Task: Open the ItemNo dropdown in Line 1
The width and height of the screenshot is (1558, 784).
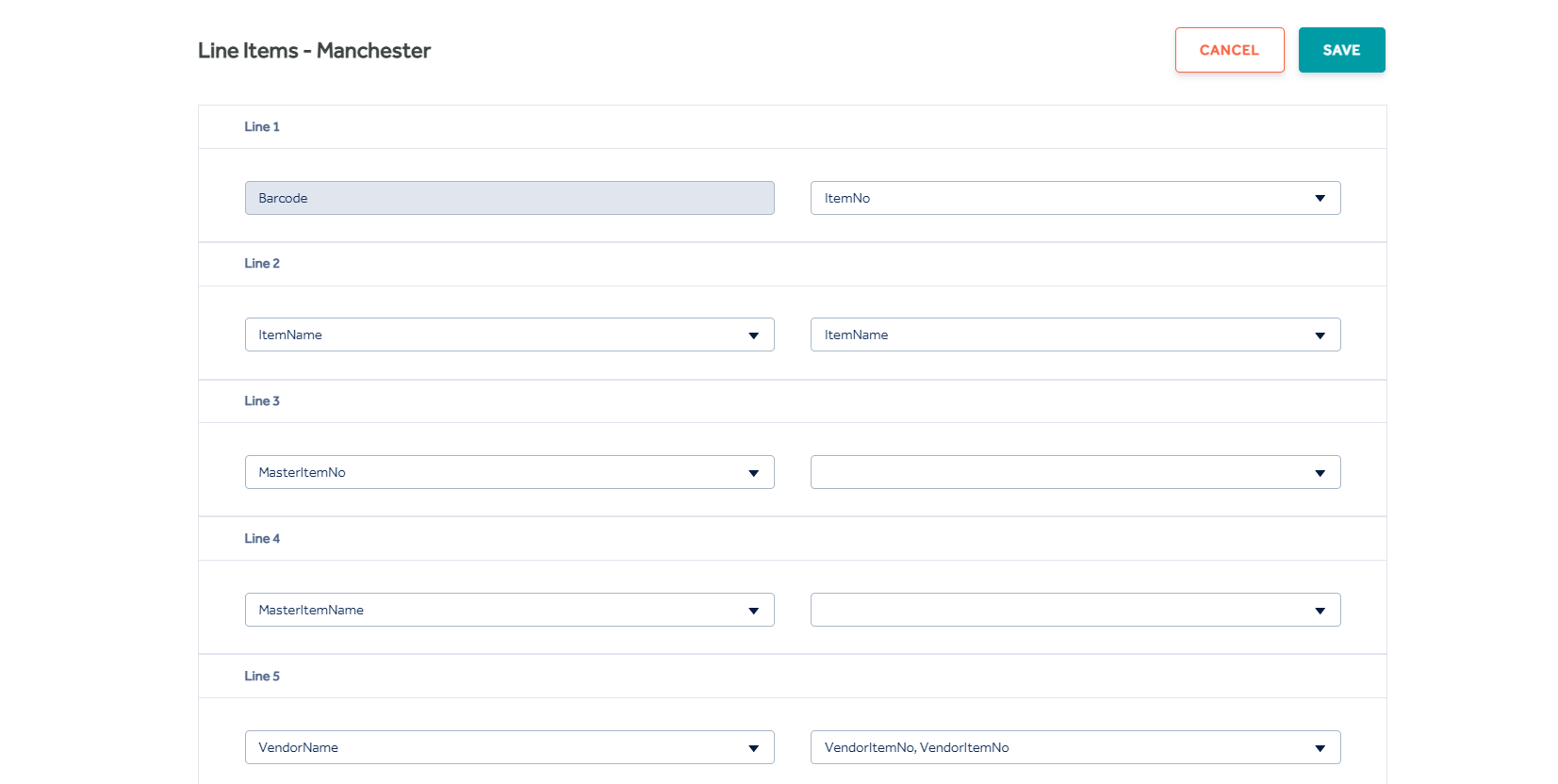Action: (1075, 198)
